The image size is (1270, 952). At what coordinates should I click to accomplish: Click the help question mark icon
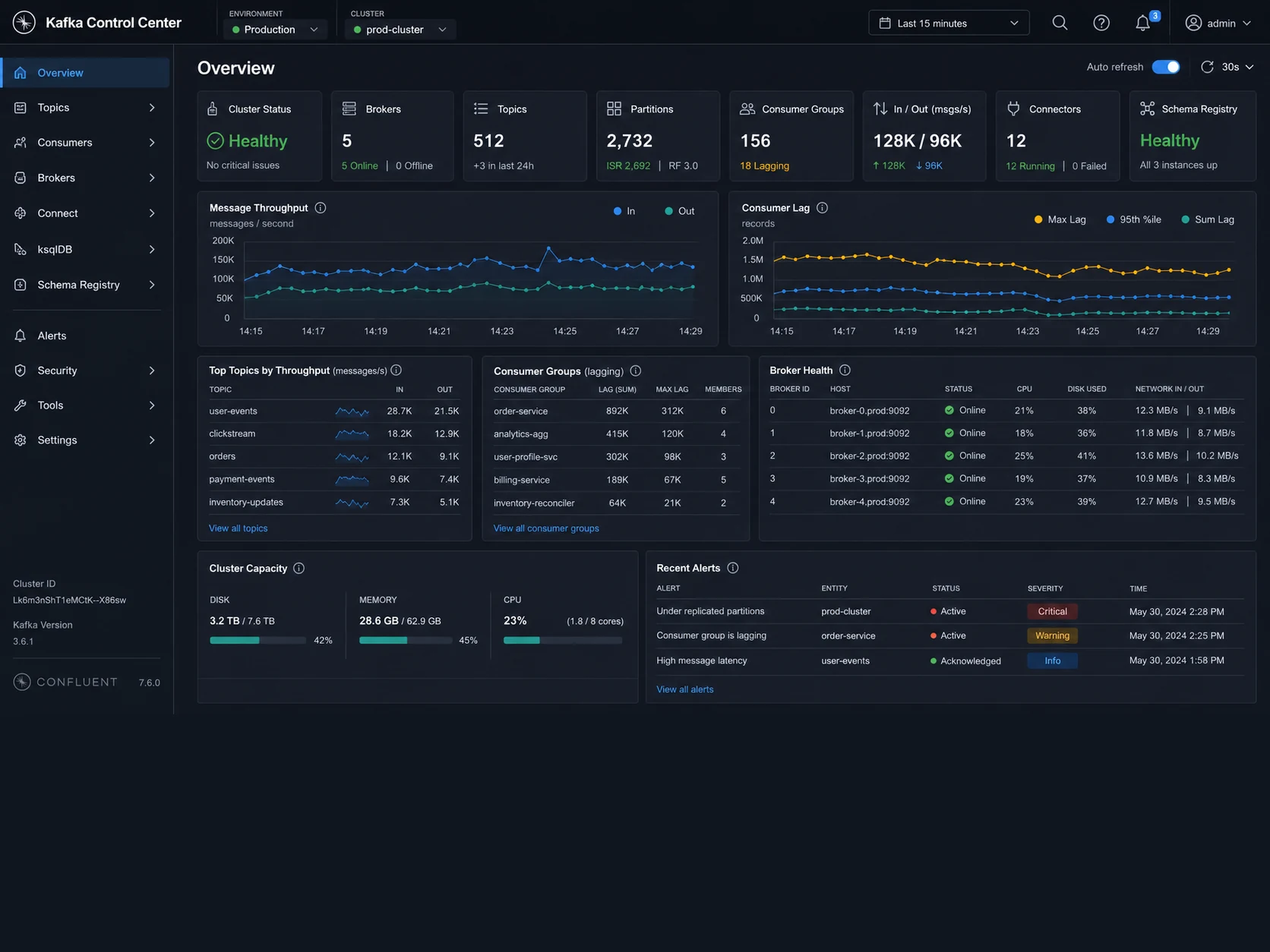point(1101,23)
